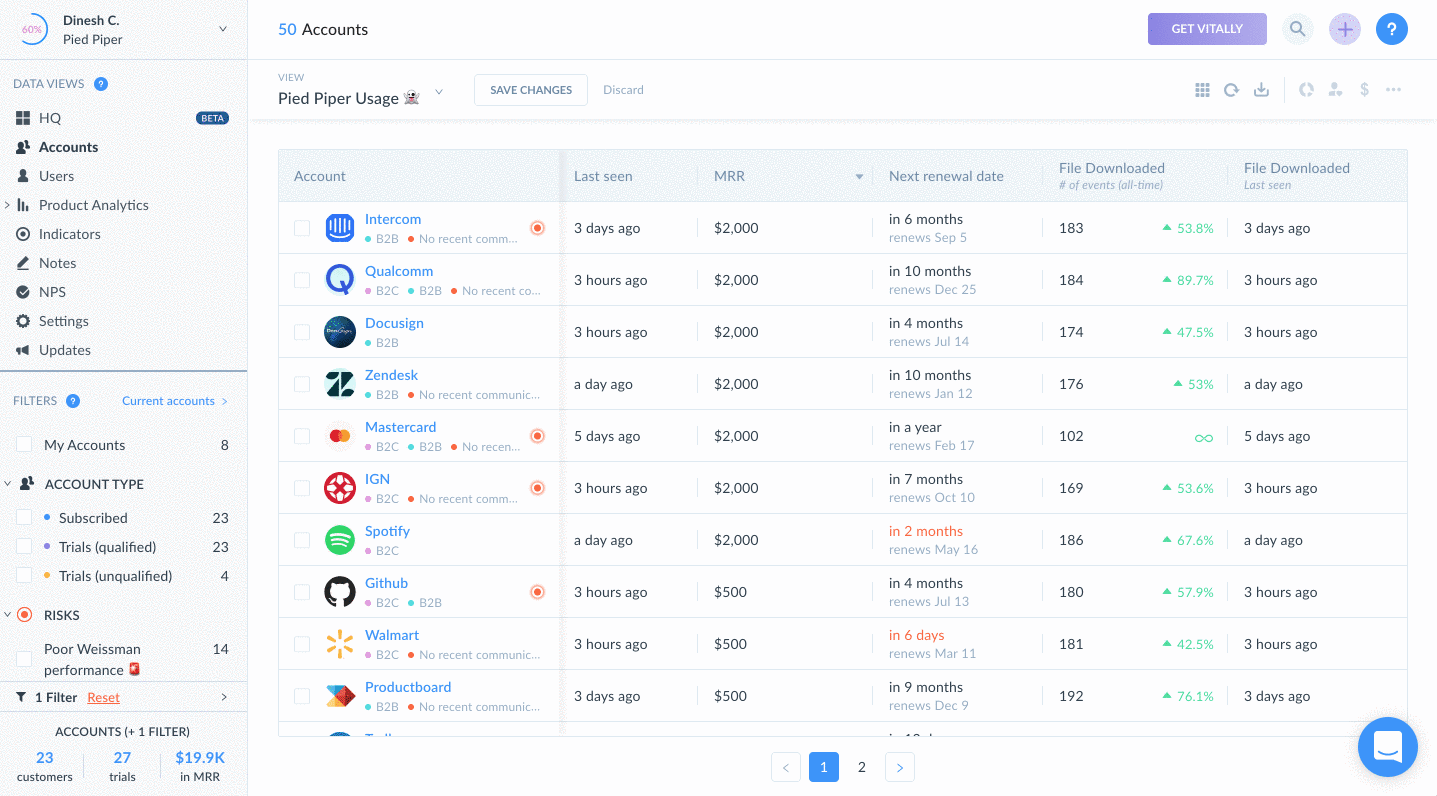Click the Walmart logo

click(340, 644)
